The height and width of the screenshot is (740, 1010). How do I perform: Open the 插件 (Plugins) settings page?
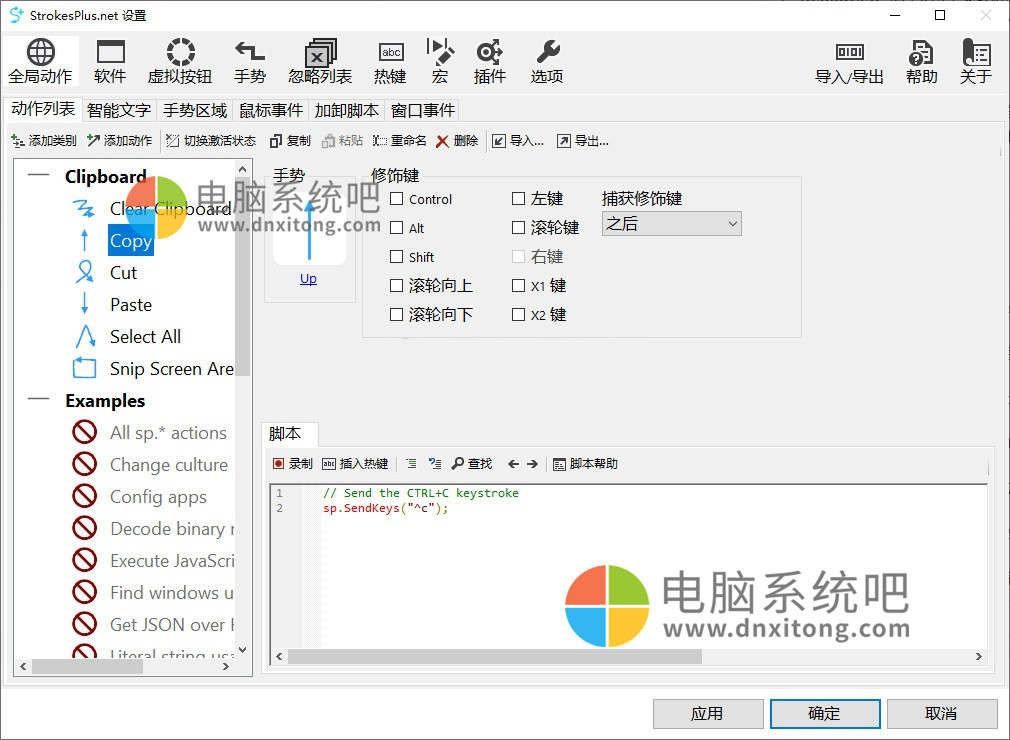pos(490,60)
